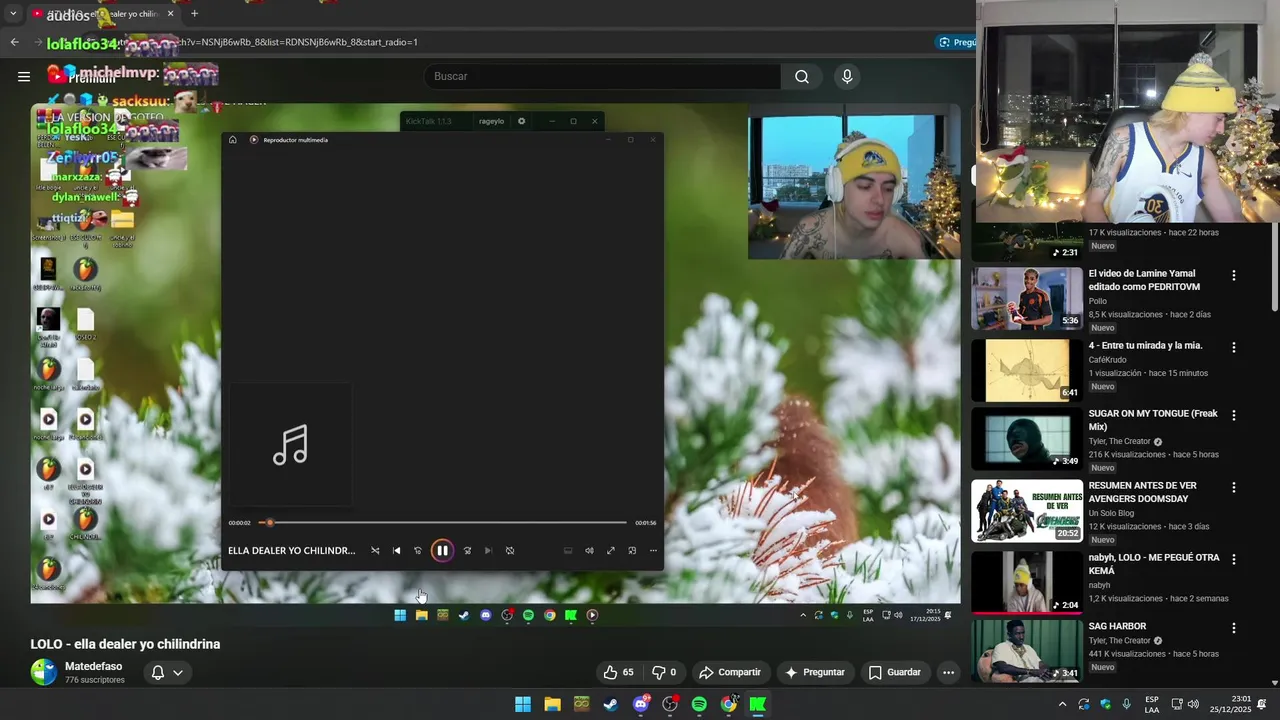This screenshot has height=720, width=1280.
Task: Toggle repeat mode in the media player
Action: click(x=510, y=551)
